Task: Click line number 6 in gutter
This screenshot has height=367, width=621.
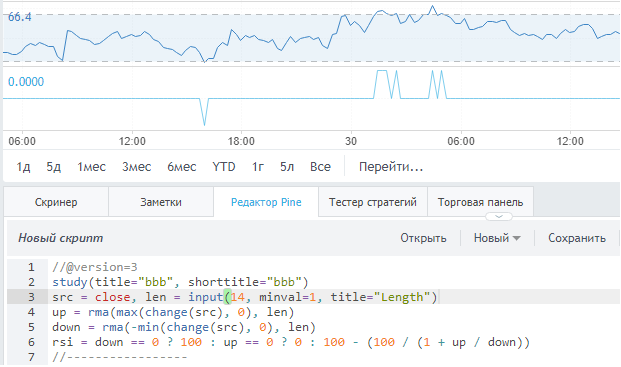Action: coord(31,342)
